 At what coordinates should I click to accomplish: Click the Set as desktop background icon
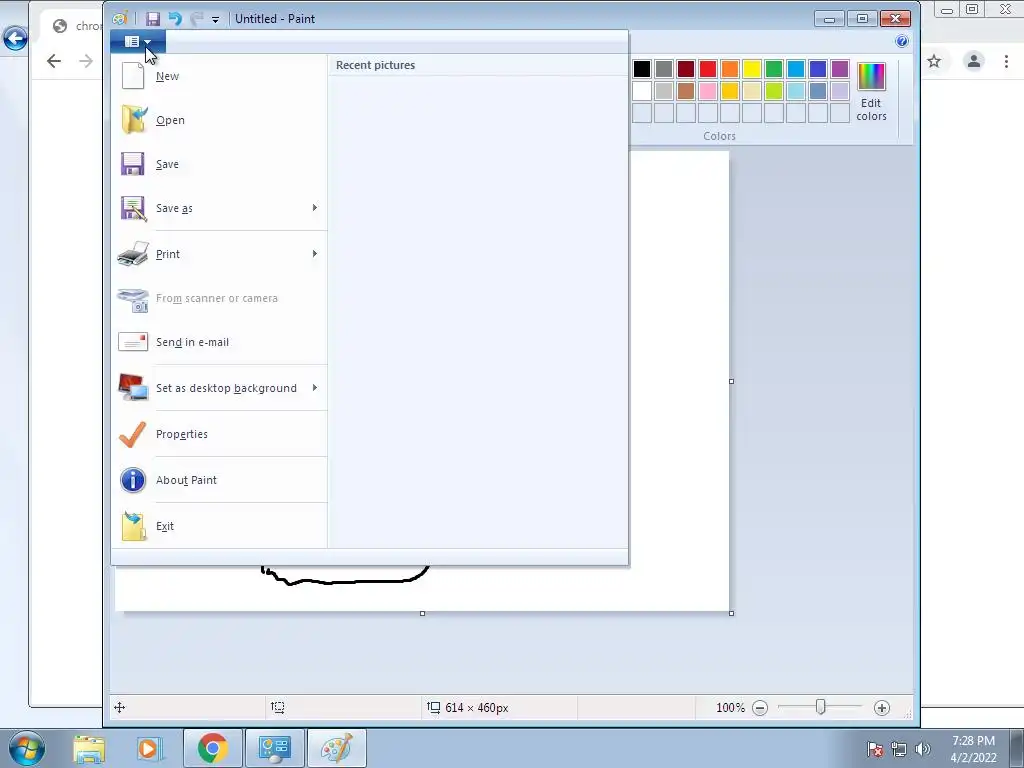[133, 387]
